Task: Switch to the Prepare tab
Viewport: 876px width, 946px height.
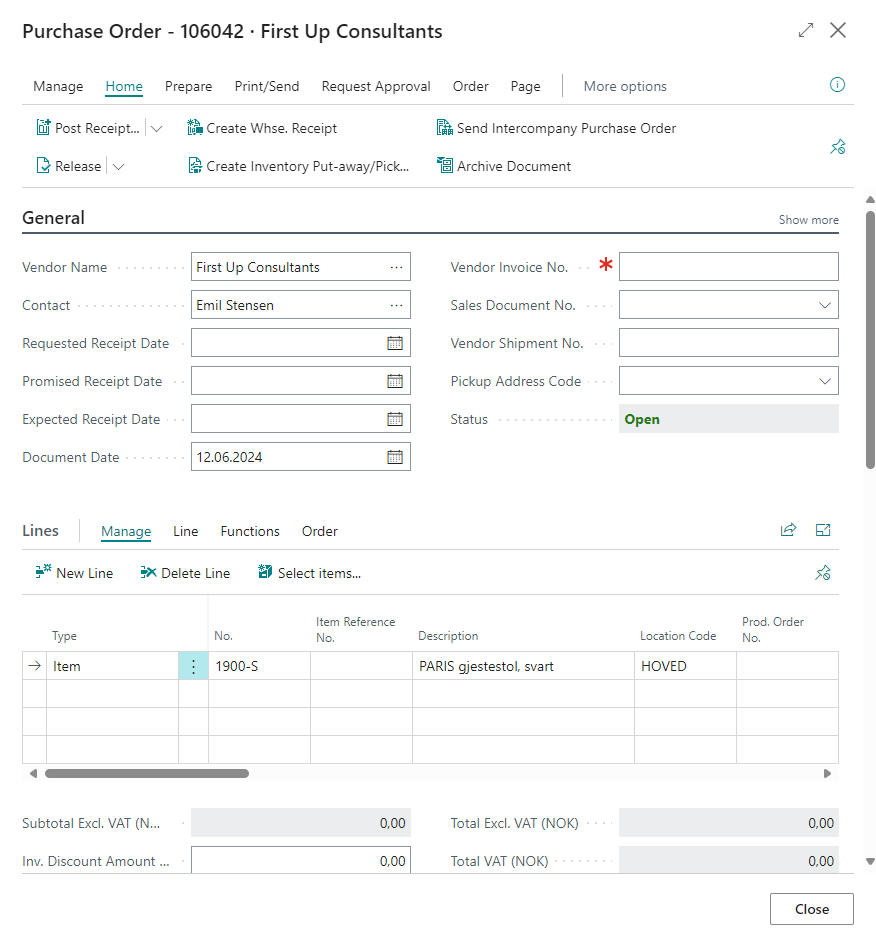Action: coord(188,86)
